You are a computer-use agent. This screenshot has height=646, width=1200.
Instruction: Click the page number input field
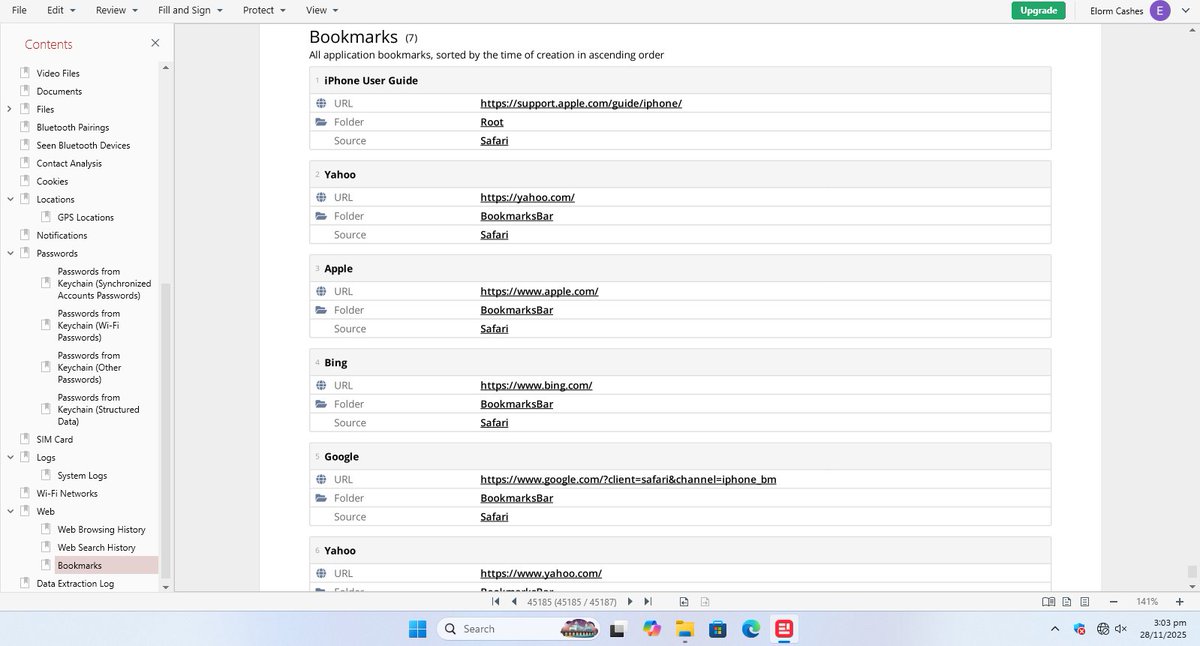point(570,602)
